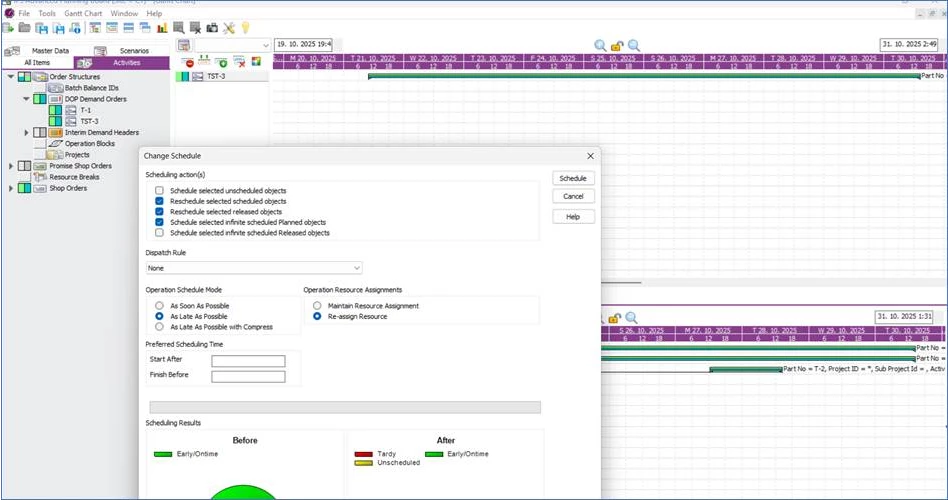Choose Maintain Resource Assignment option
This screenshot has height=501, width=948.
(x=317, y=306)
